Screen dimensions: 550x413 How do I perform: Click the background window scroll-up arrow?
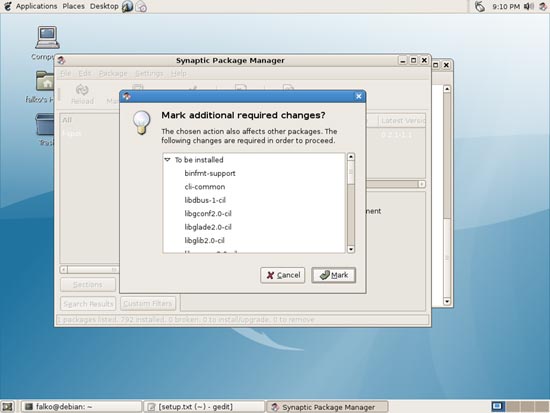coord(447,89)
